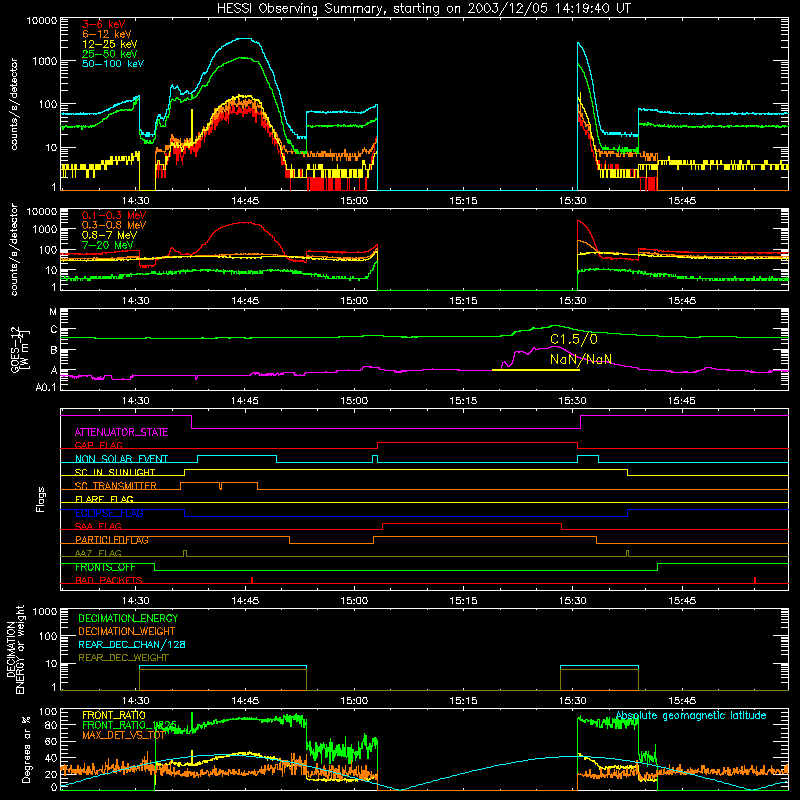Select the 25-50 keV legend label
The width and height of the screenshot is (800, 800).
(109, 54)
